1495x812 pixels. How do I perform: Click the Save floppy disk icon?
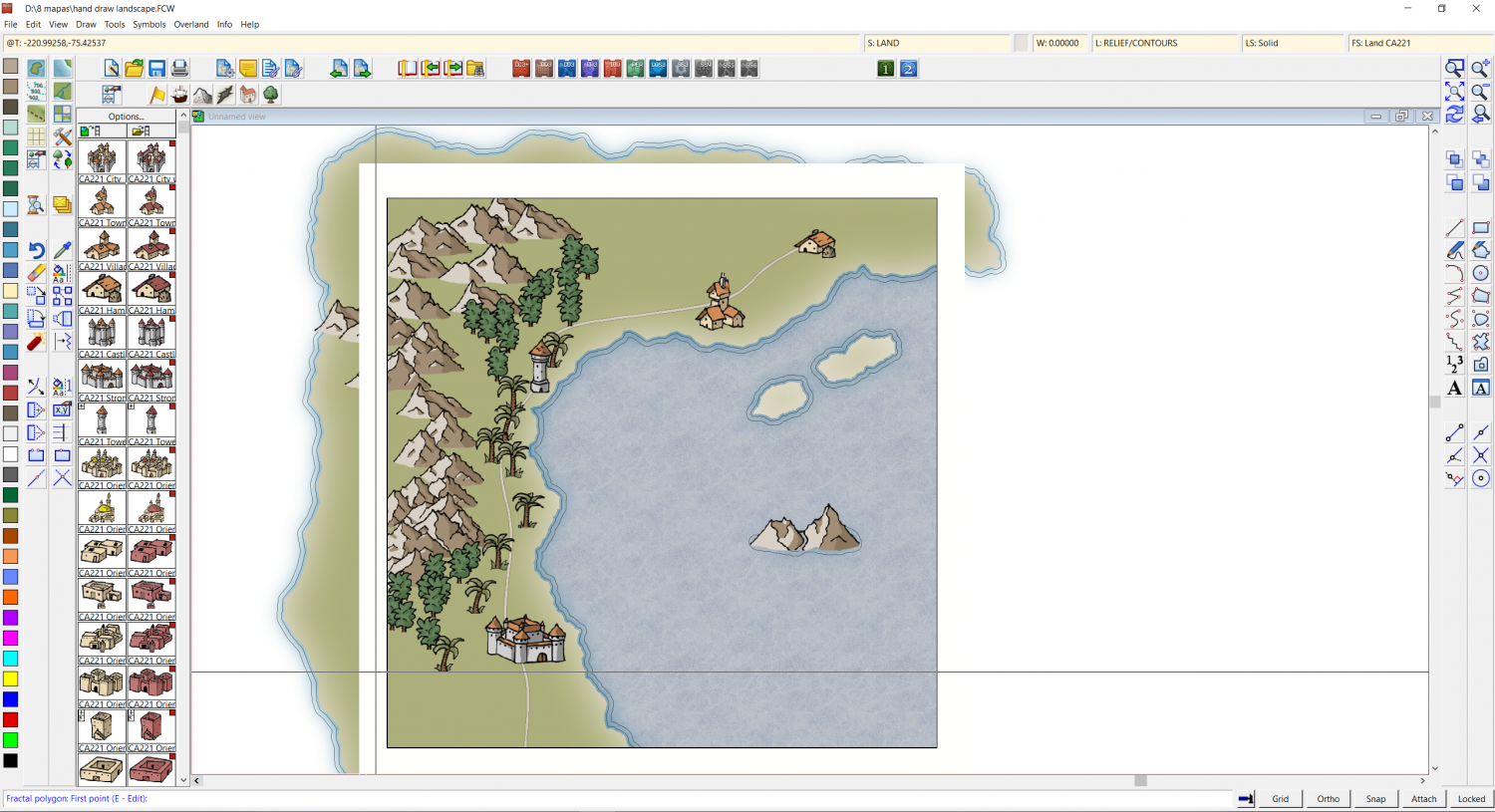(156, 69)
